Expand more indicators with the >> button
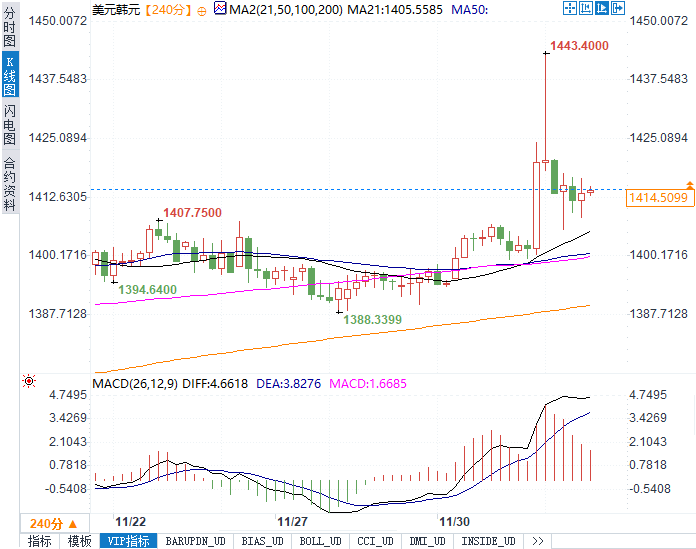This screenshot has height=549, width=696. (537, 541)
